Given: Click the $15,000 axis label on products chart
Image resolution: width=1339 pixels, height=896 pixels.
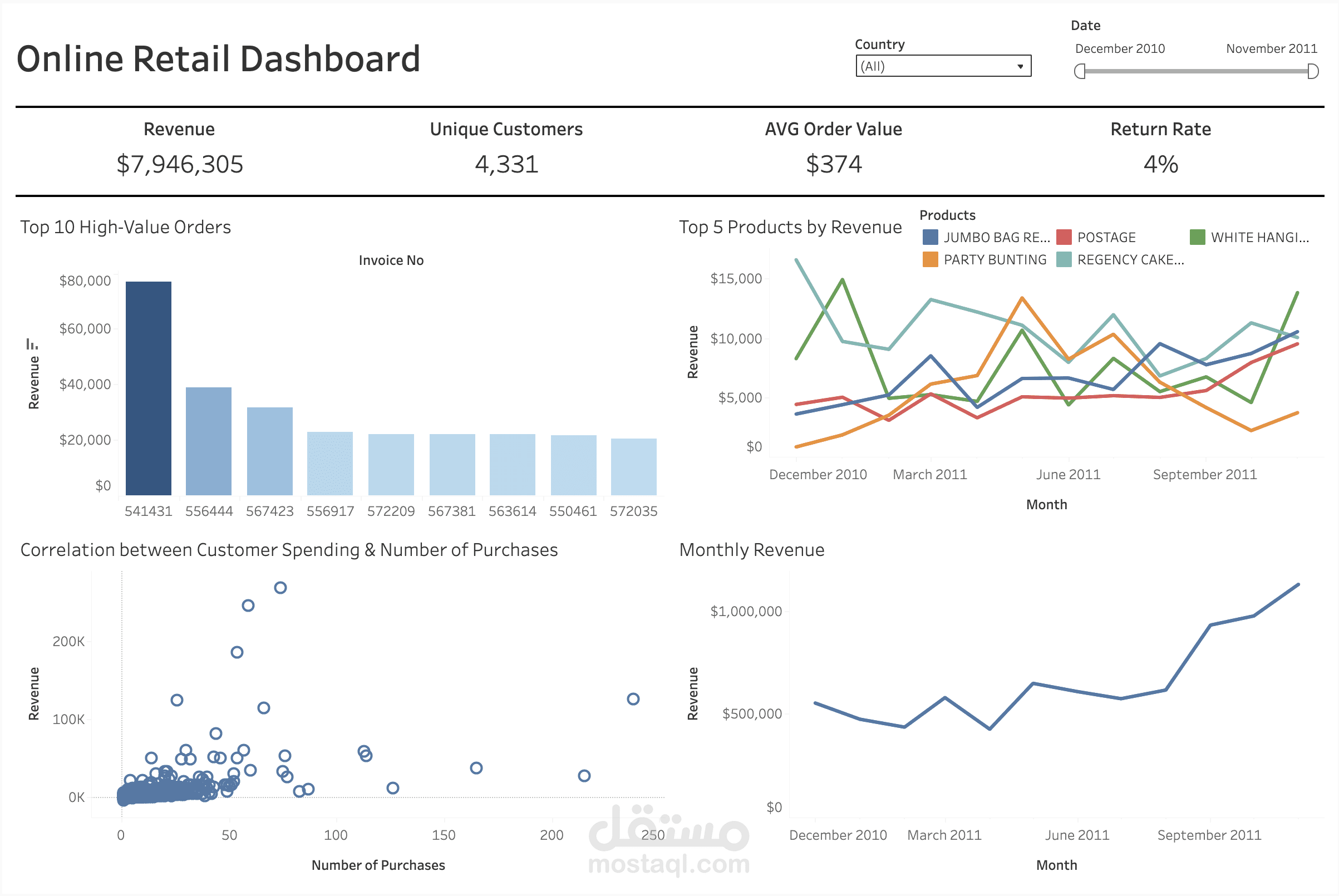Looking at the screenshot, I should (736, 279).
